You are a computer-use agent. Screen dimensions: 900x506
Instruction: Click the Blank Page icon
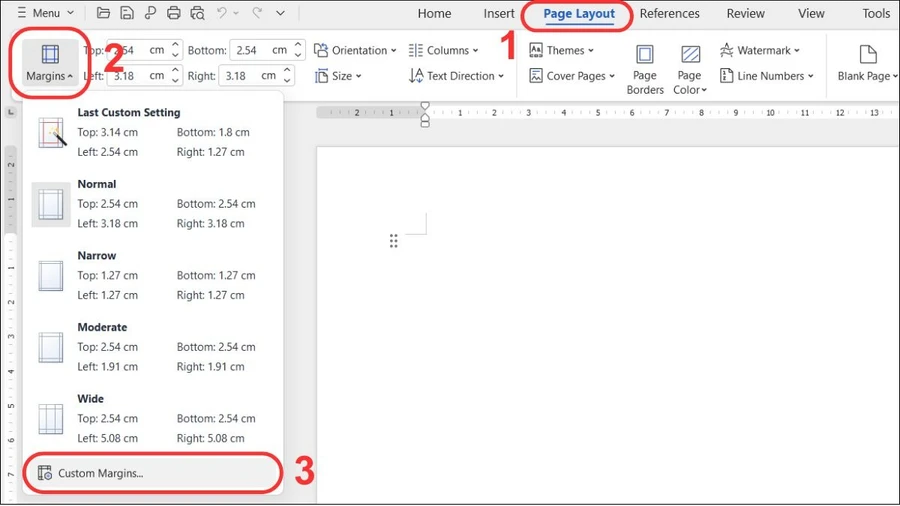click(x=867, y=55)
